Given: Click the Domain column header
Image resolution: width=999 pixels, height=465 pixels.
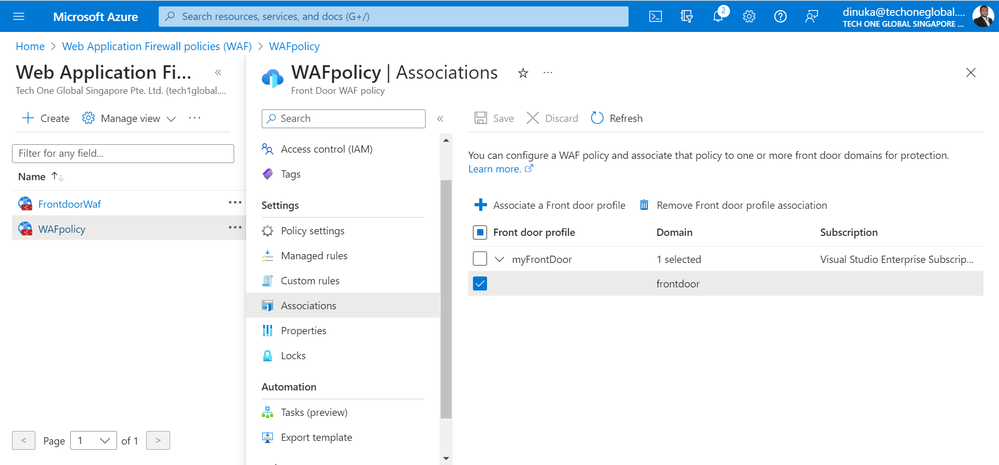Looking at the screenshot, I should click(674, 232).
